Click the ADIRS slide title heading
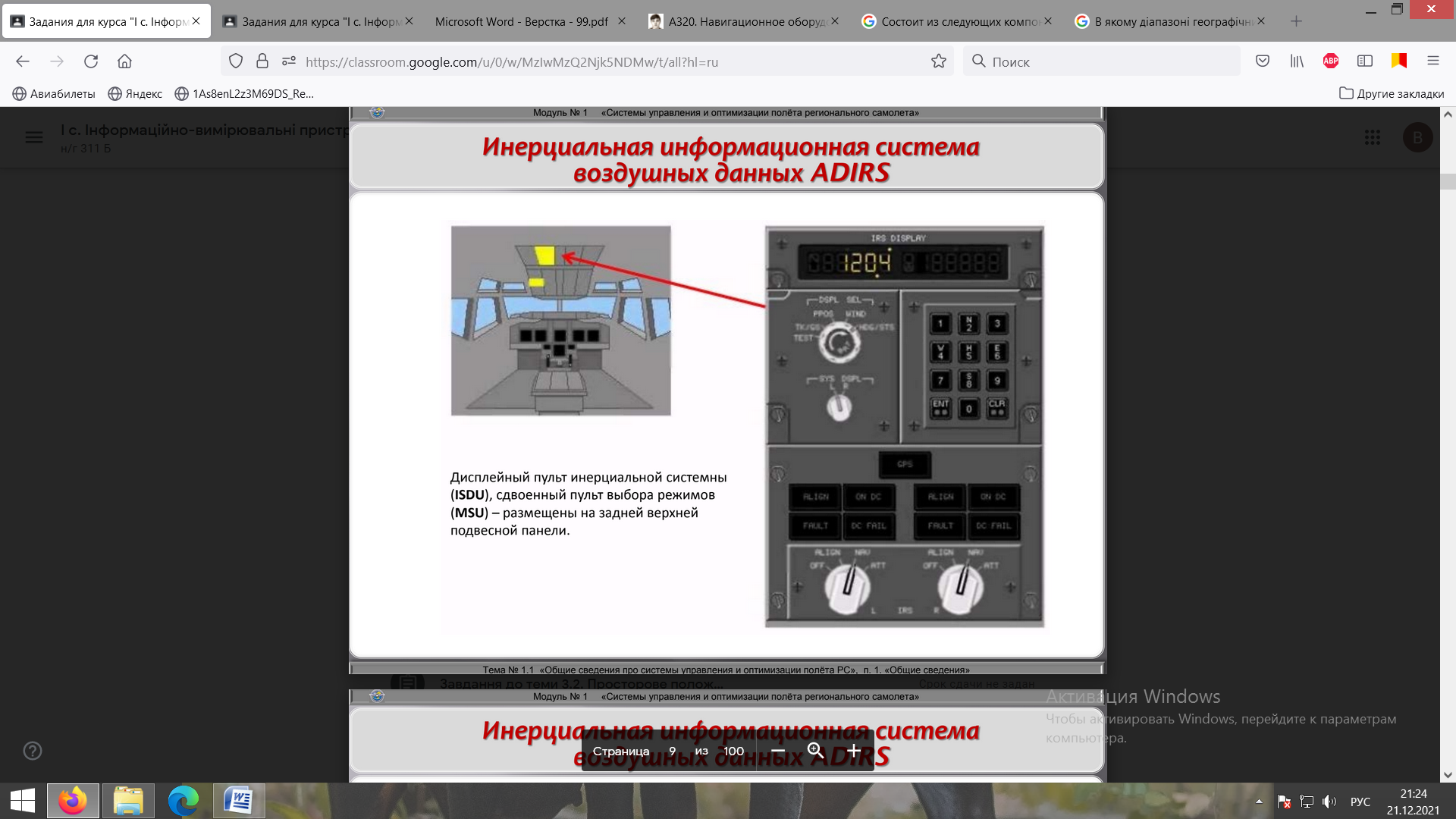This screenshot has height=819, width=1456. (731, 159)
